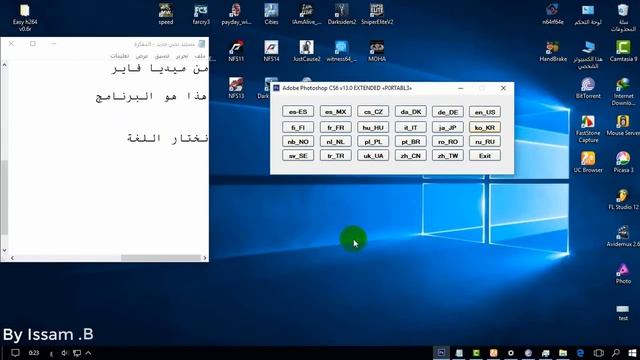Select the payday desktop shortcut
The width and height of the screenshot is (640, 360).
[x=236, y=14]
